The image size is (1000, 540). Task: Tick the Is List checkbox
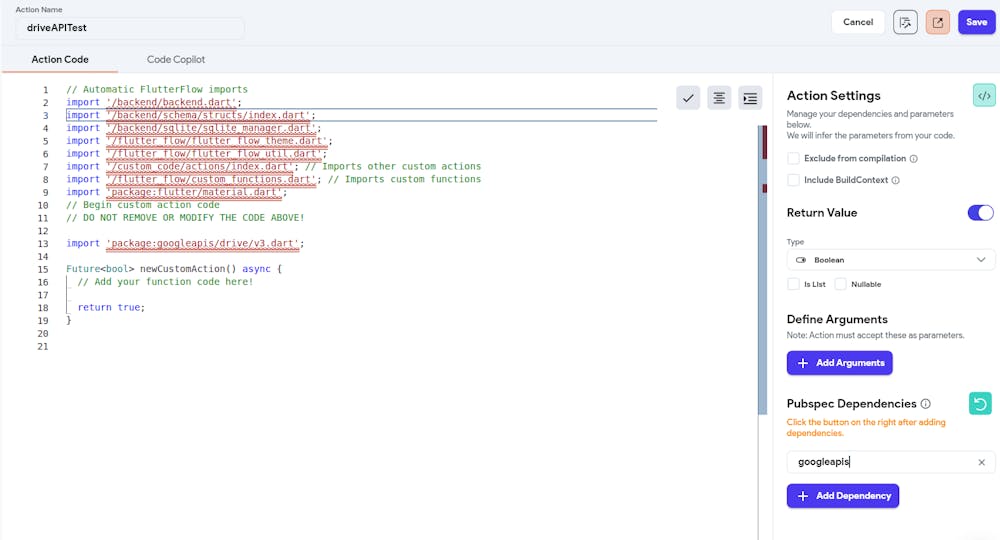click(793, 284)
